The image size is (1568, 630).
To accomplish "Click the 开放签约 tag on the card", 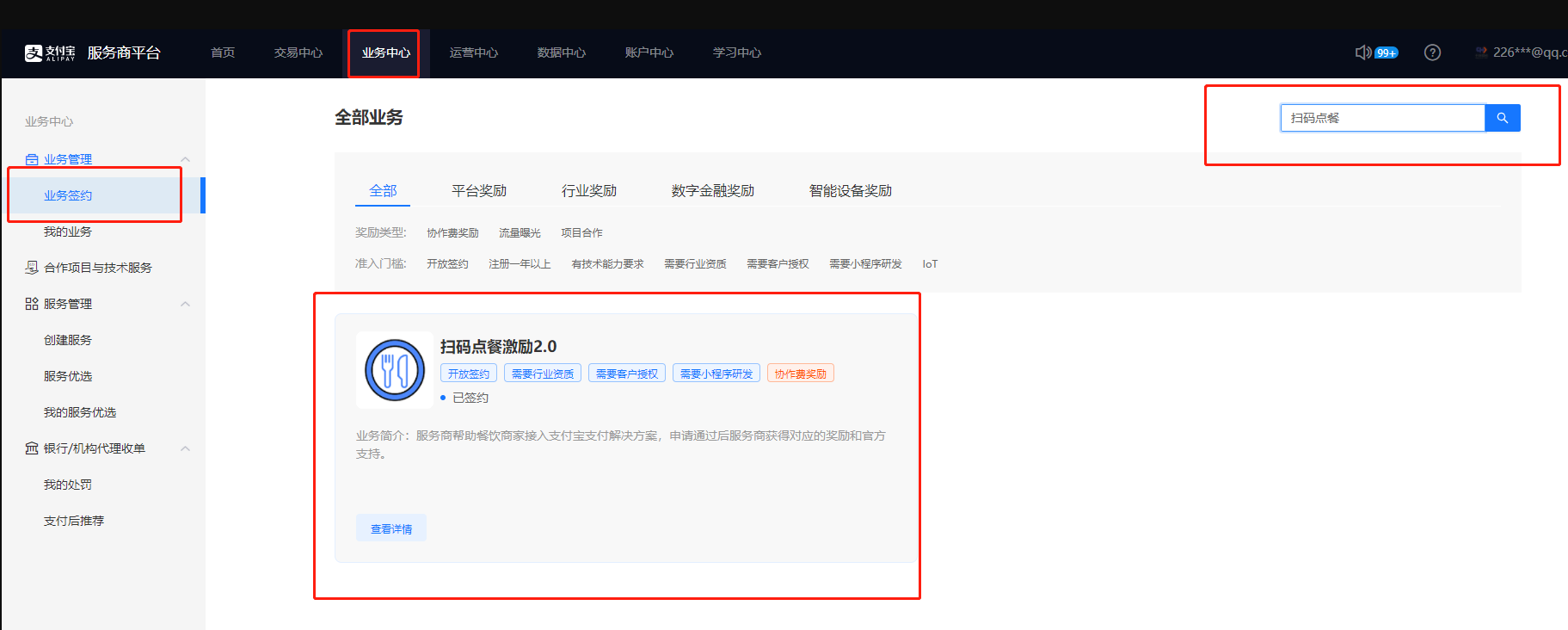I will click(469, 374).
